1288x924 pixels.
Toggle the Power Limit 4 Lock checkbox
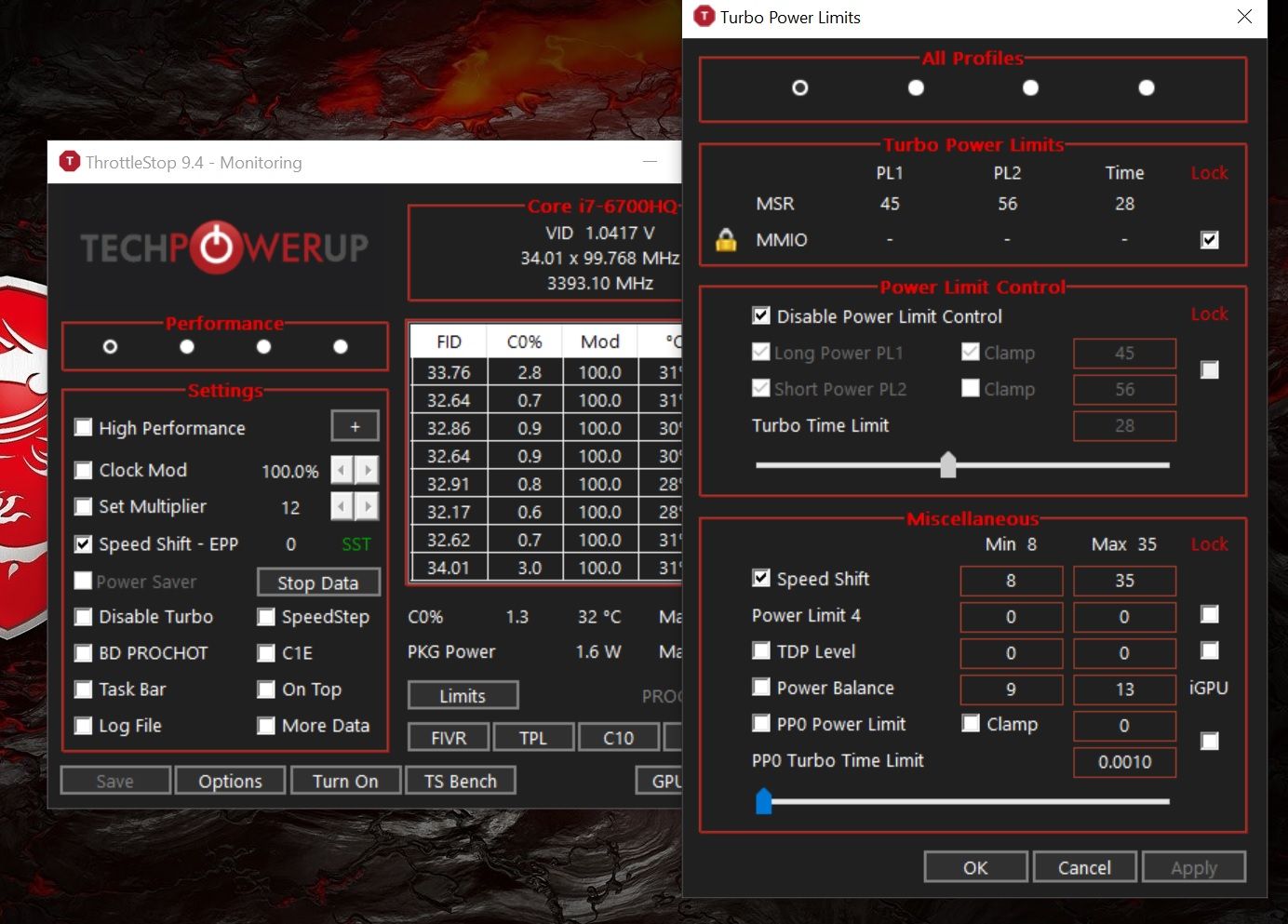pyautogui.click(x=1209, y=614)
